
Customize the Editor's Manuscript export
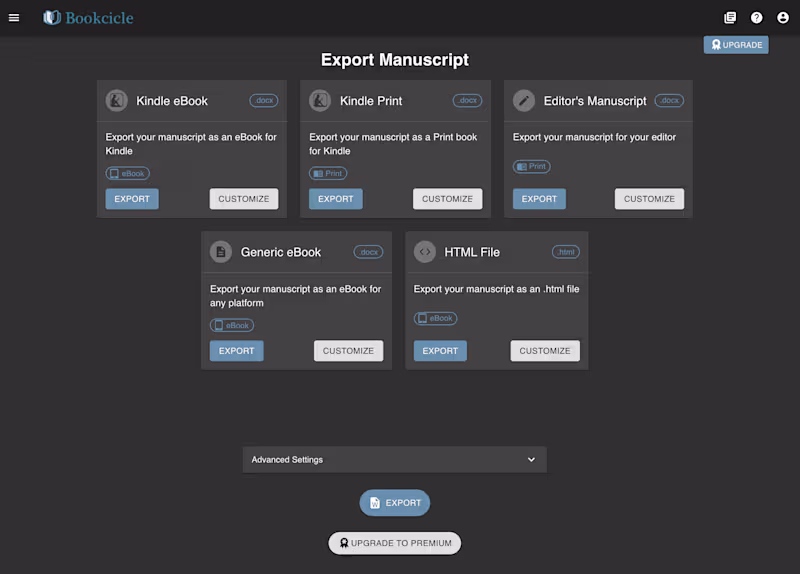point(649,199)
